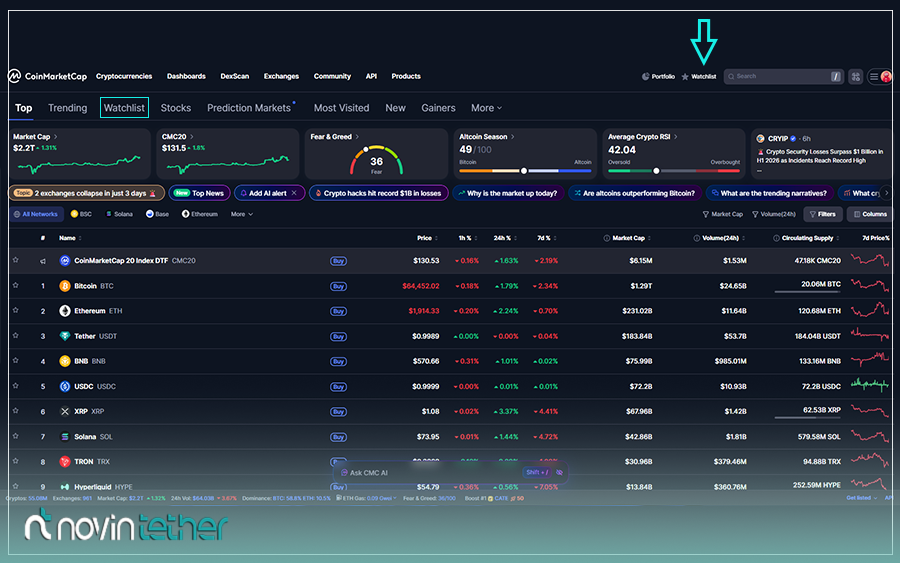Click the Bitcoin coin icon
The width and height of the screenshot is (900, 563).
[x=65, y=286]
